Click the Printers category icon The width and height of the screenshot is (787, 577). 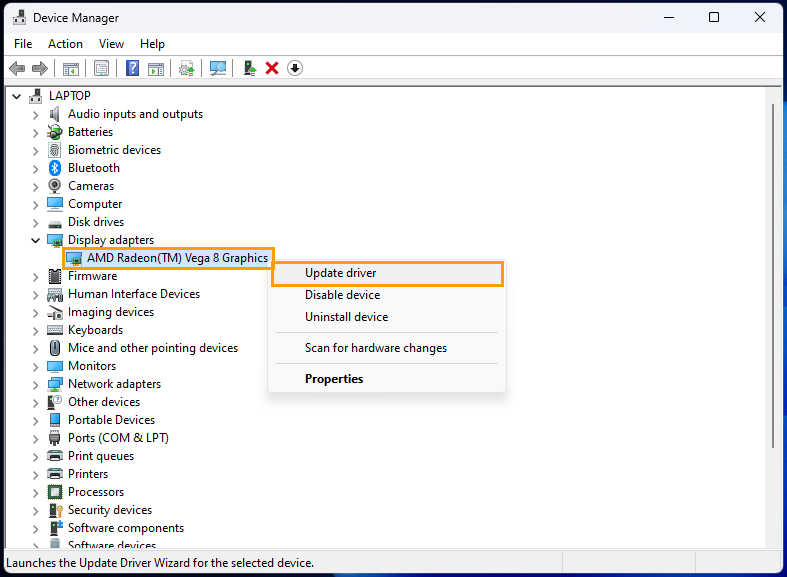[55, 474]
